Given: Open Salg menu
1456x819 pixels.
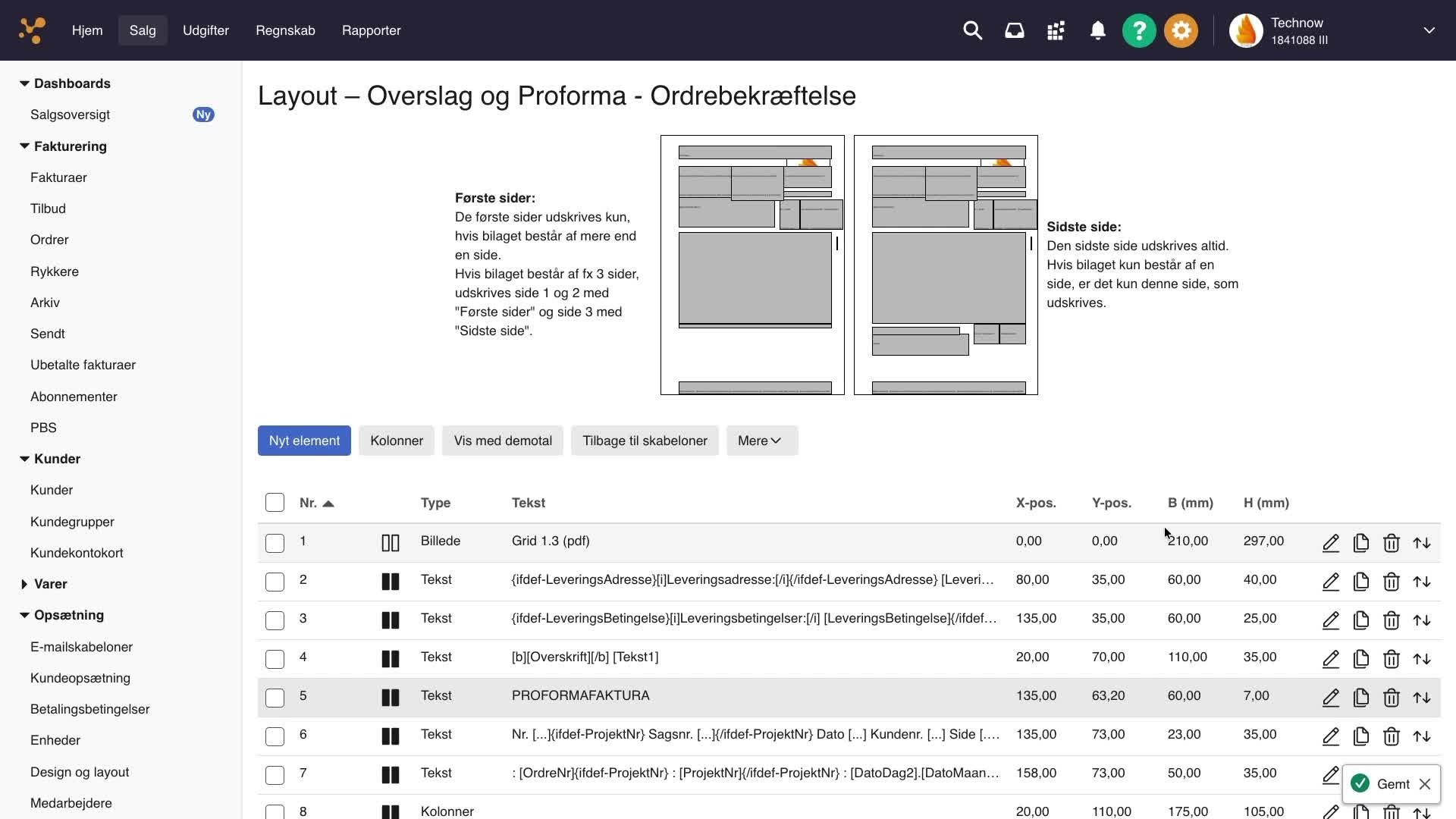Looking at the screenshot, I should coord(143,30).
